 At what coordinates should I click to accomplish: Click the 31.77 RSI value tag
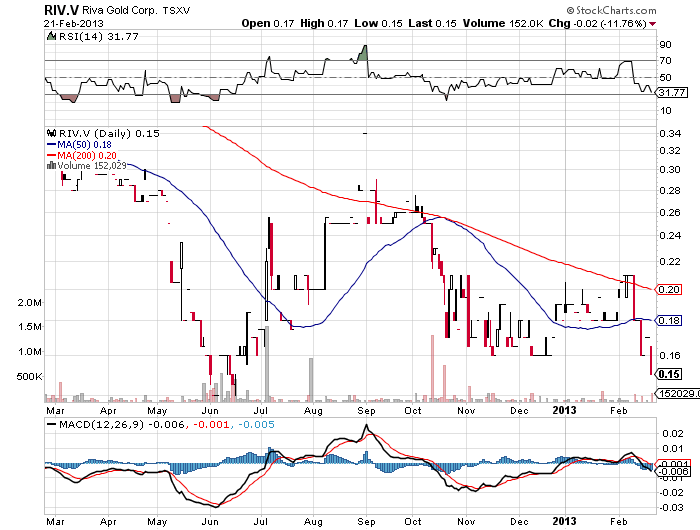click(672, 92)
